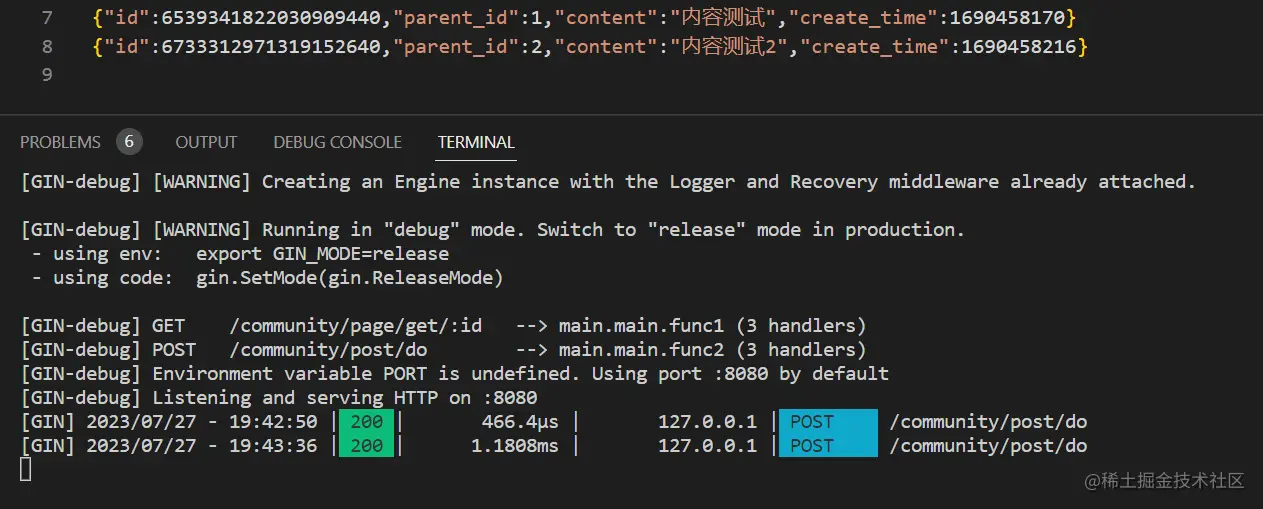Click empty line number 9 in gutter
Viewport: 1263px width, 509px height.
[x=48, y=75]
